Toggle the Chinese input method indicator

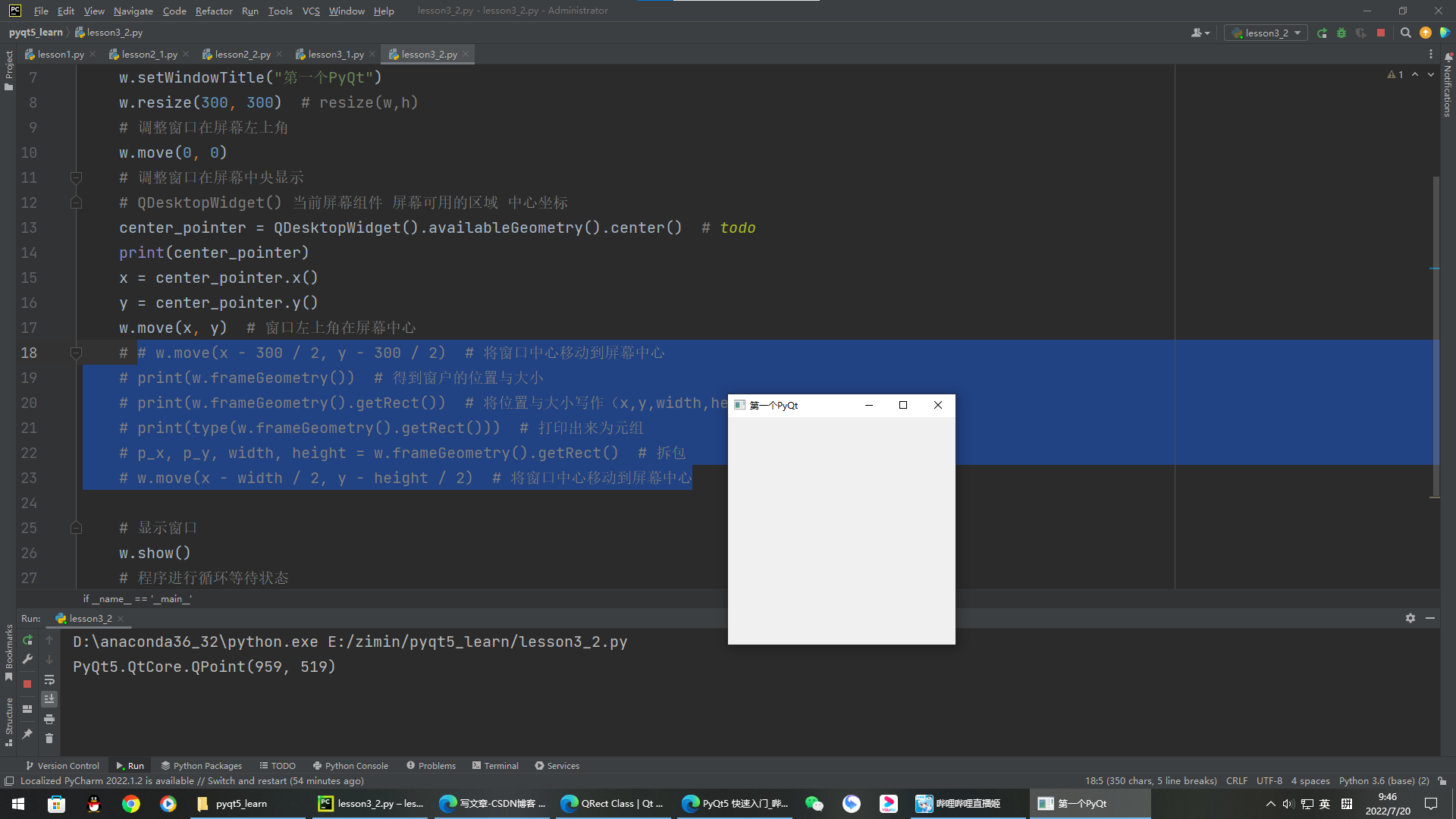click(1324, 804)
